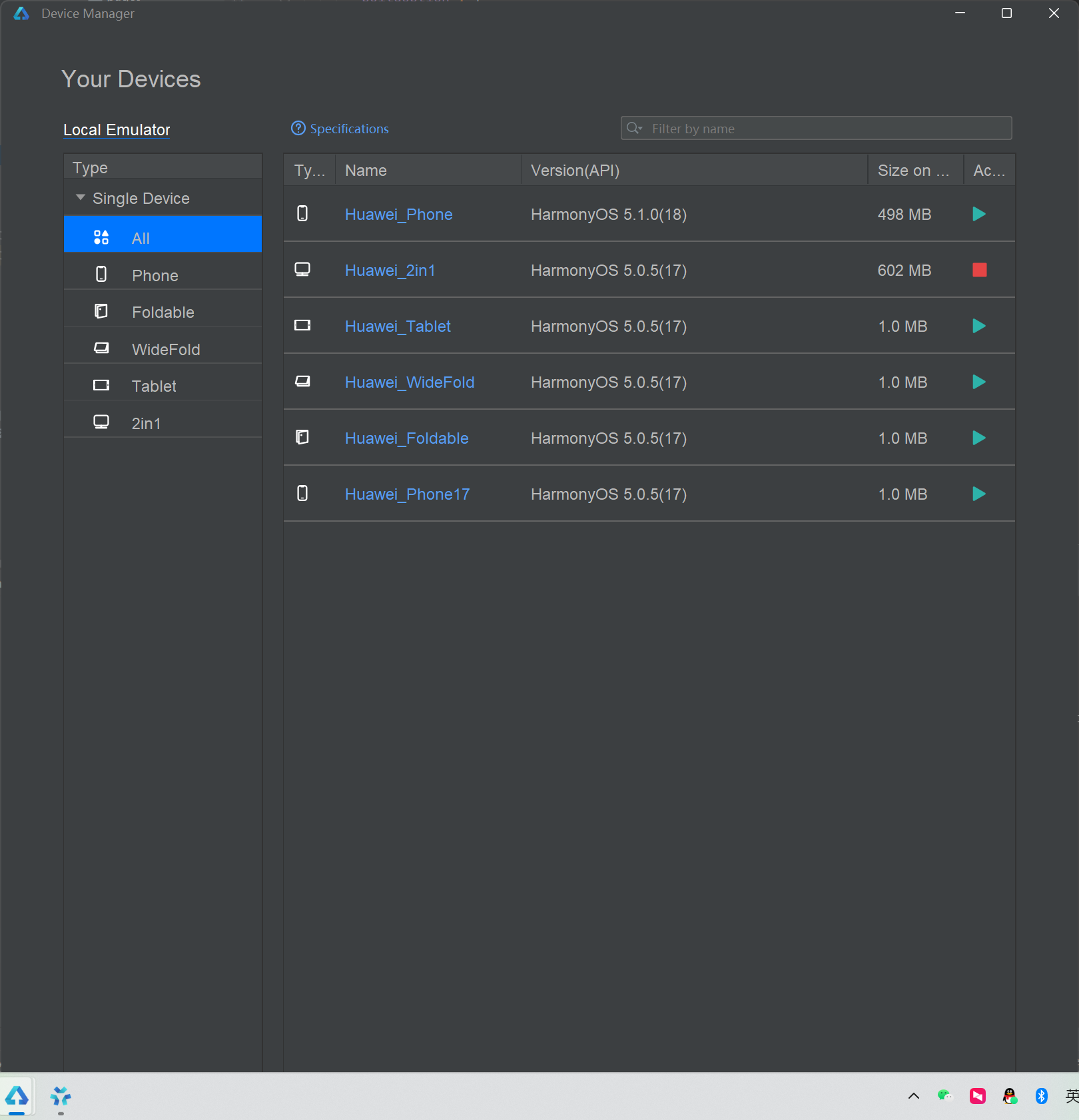Open the QQ penguin tray icon

1010,1096
